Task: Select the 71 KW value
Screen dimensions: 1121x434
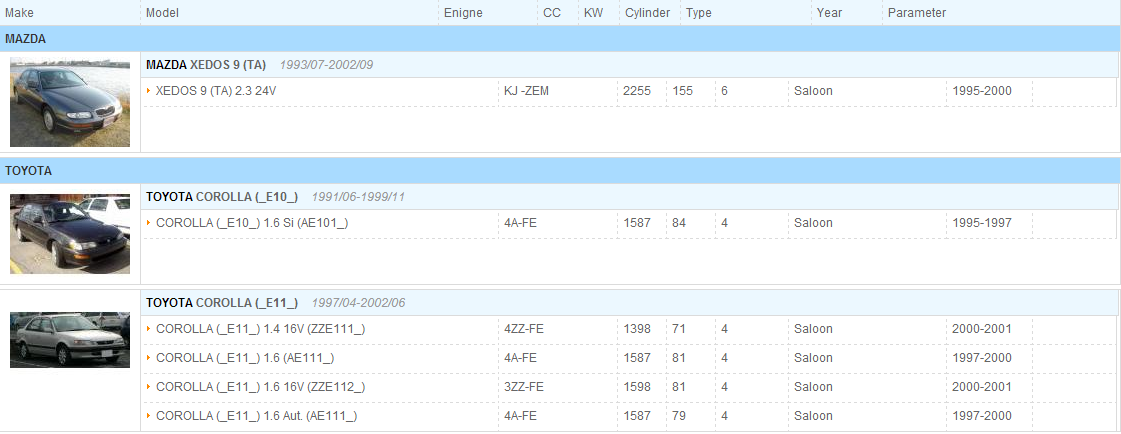Action: (679, 329)
